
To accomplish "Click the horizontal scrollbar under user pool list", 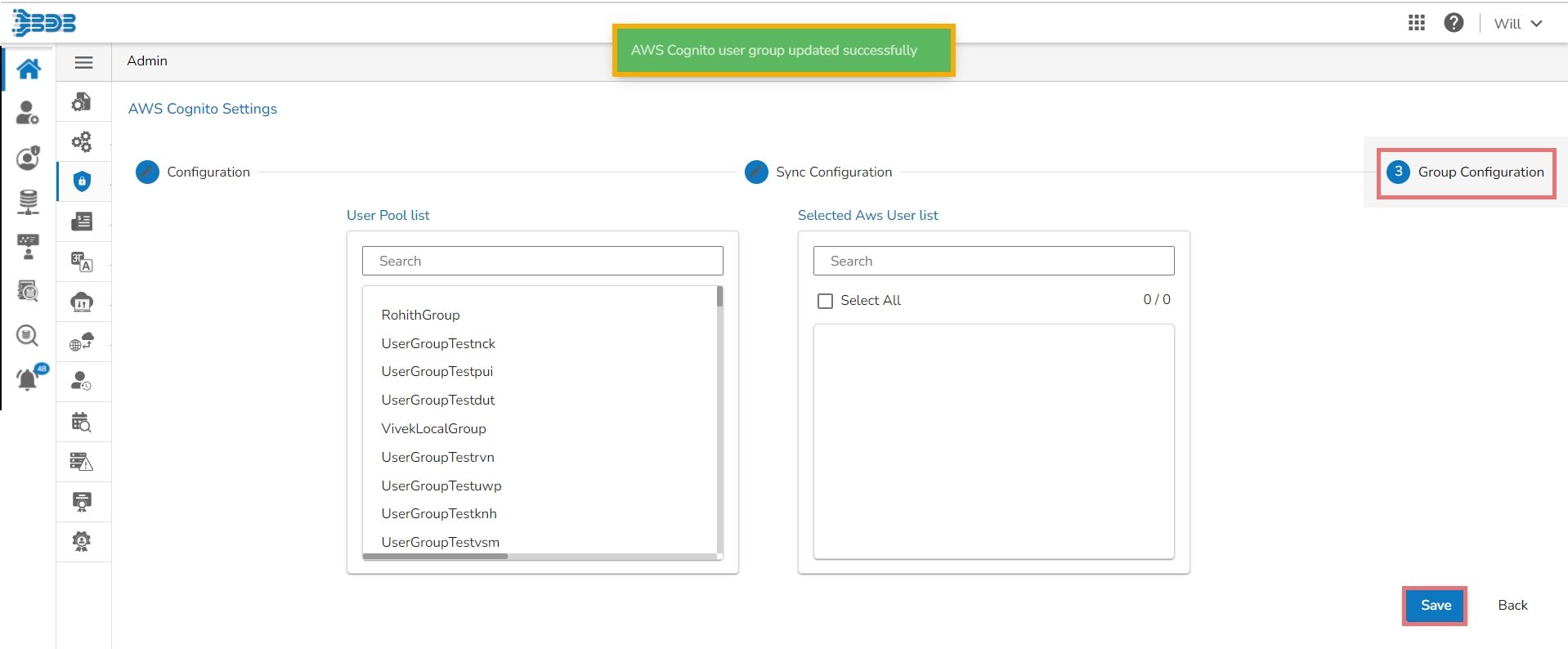I will pyautogui.click(x=435, y=557).
